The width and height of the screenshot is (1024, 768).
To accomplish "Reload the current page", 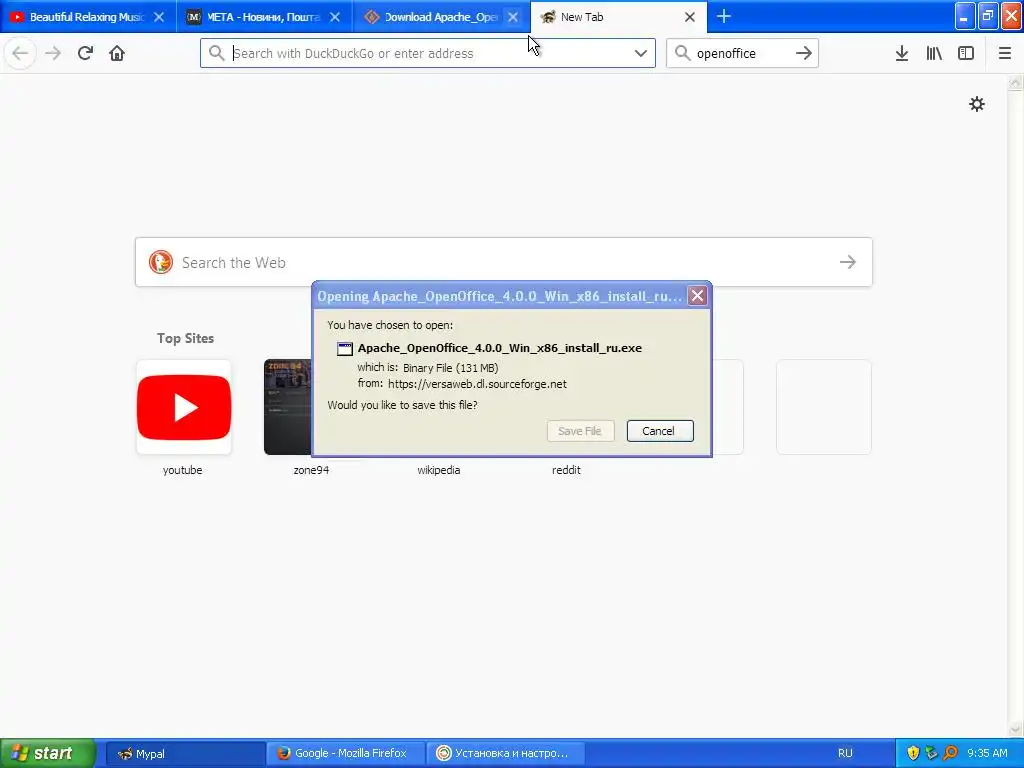I will click(85, 53).
